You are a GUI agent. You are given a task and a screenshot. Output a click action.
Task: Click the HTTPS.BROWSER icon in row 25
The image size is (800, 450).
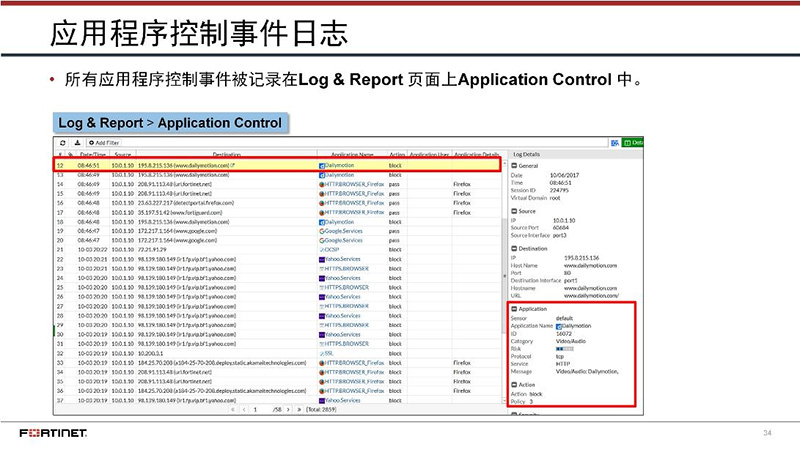pyautogui.click(x=322, y=288)
